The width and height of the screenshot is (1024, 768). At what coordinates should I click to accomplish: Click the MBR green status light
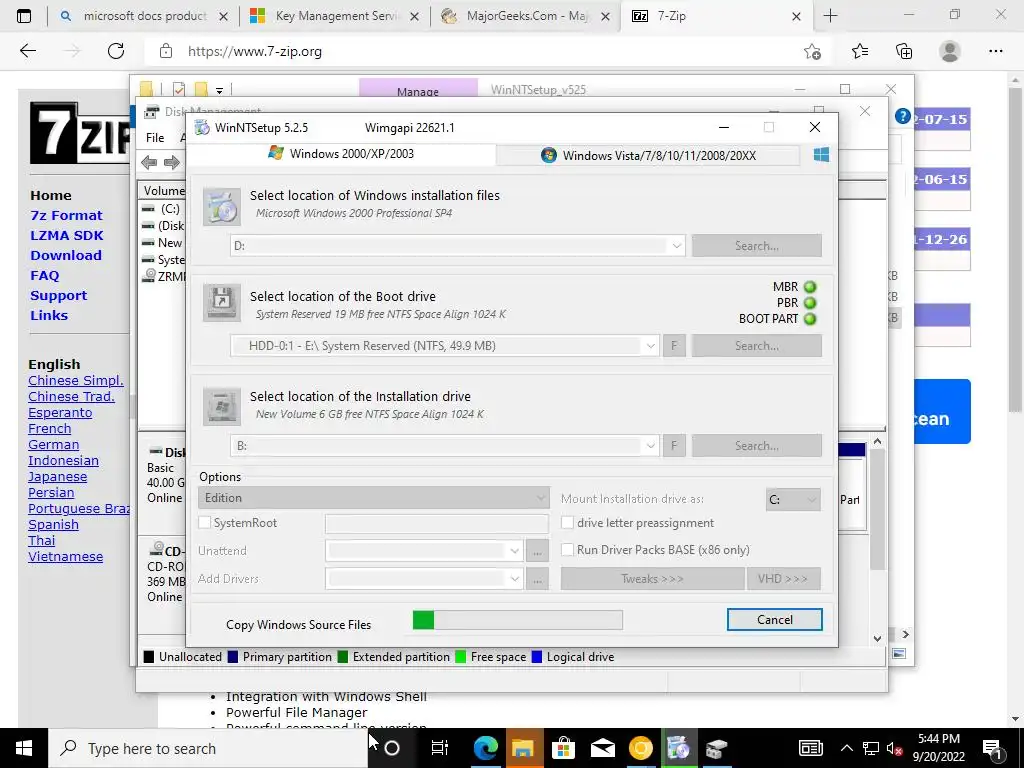point(810,287)
